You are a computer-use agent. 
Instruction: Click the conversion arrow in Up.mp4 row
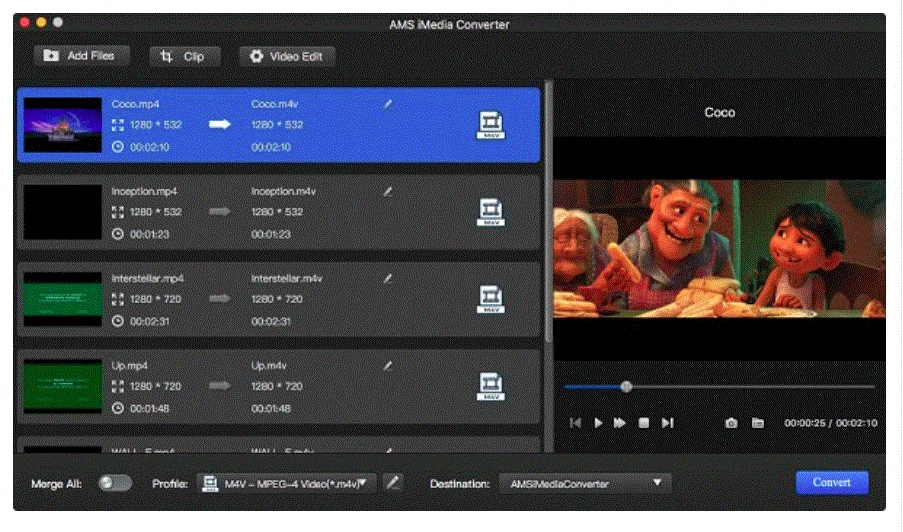point(219,386)
